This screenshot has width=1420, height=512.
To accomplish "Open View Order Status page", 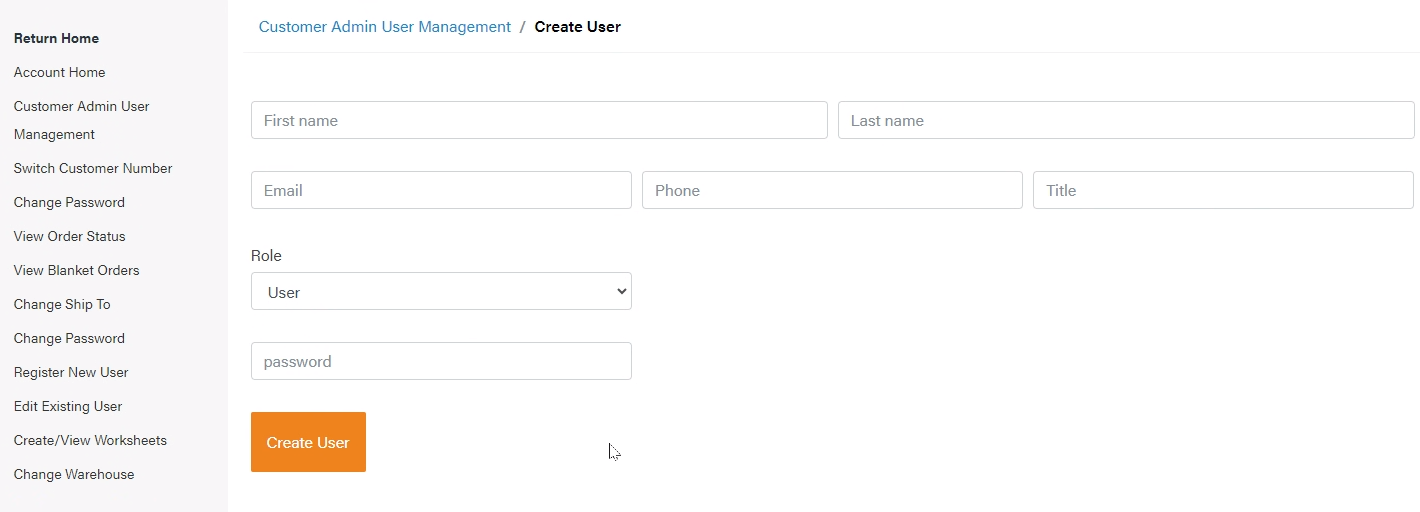I will [x=70, y=236].
